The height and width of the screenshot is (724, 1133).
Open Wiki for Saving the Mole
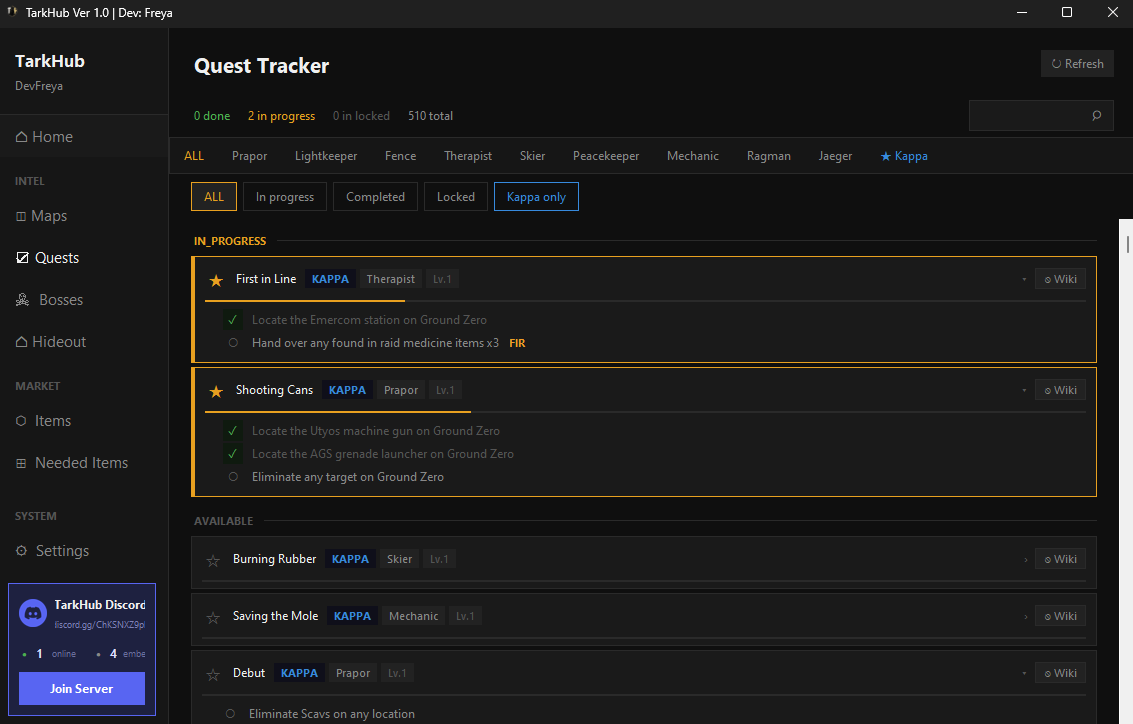[x=1060, y=616]
